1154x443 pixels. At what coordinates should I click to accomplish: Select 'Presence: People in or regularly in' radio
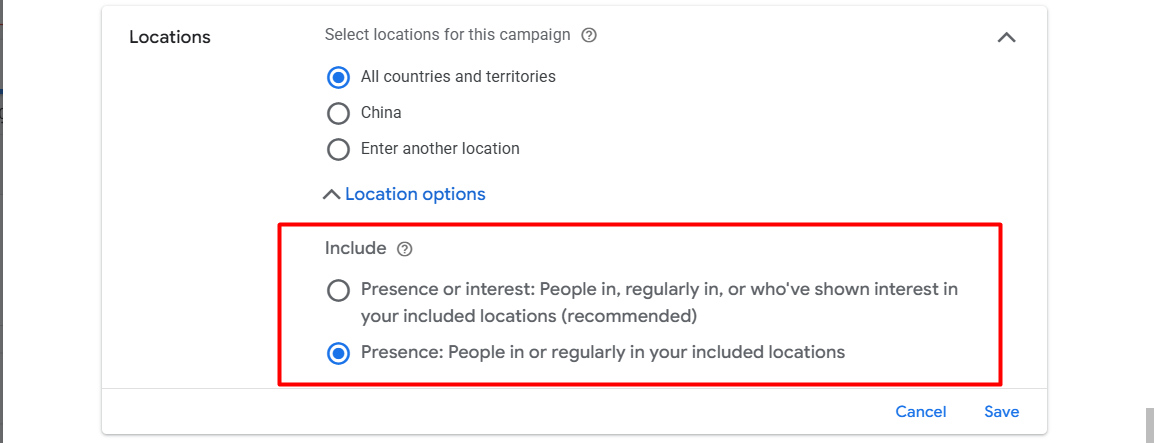339,353
